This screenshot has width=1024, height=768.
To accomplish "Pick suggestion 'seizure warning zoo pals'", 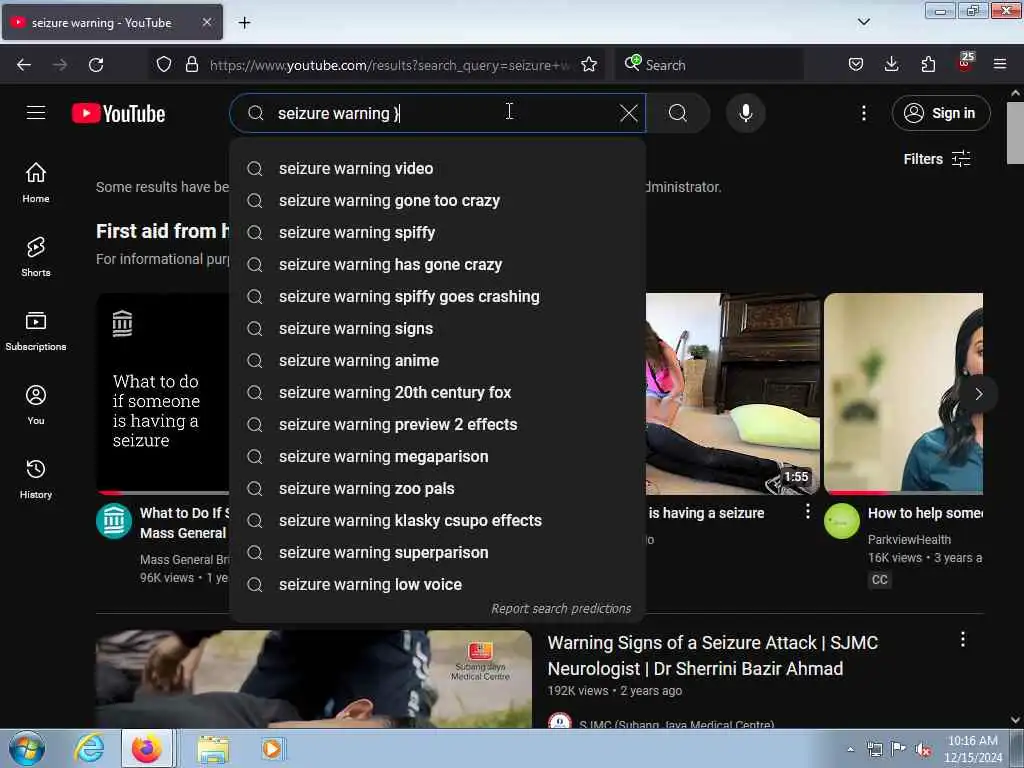I will [438, 488].
